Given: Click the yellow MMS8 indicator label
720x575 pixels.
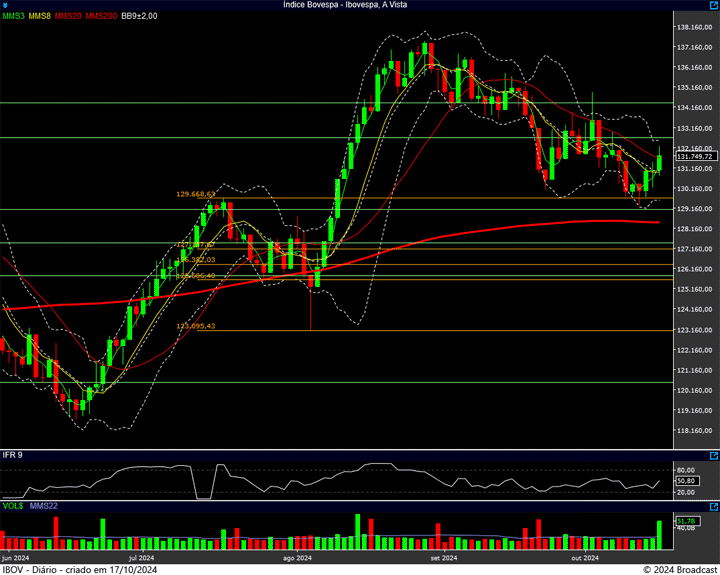Looking at the screenshot, I should pos(40,16).
